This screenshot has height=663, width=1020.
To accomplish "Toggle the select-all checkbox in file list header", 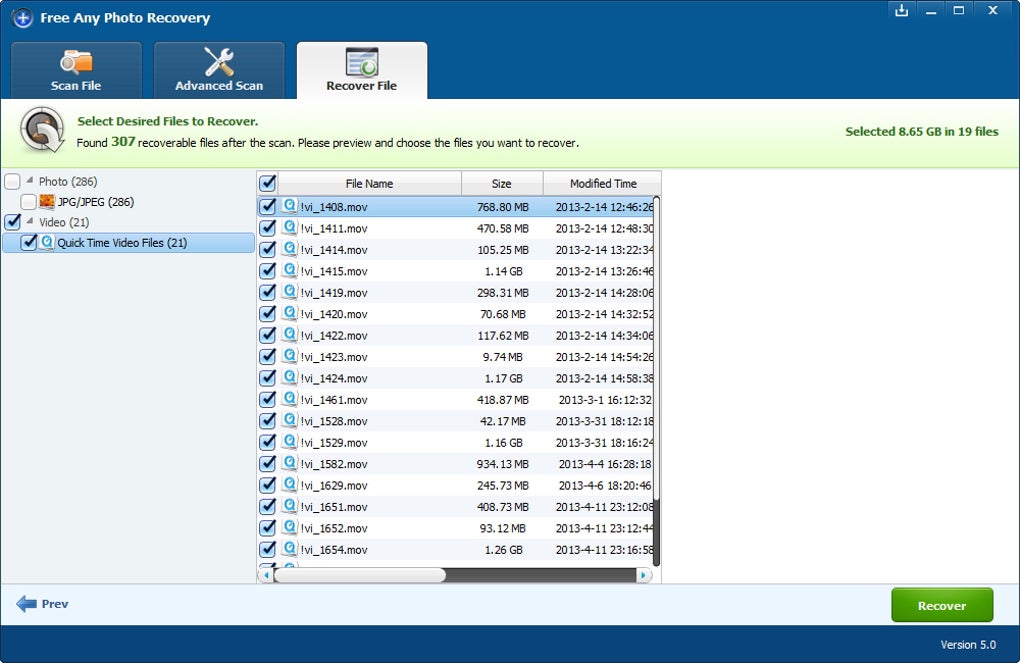I will click(x=267, y=183).
